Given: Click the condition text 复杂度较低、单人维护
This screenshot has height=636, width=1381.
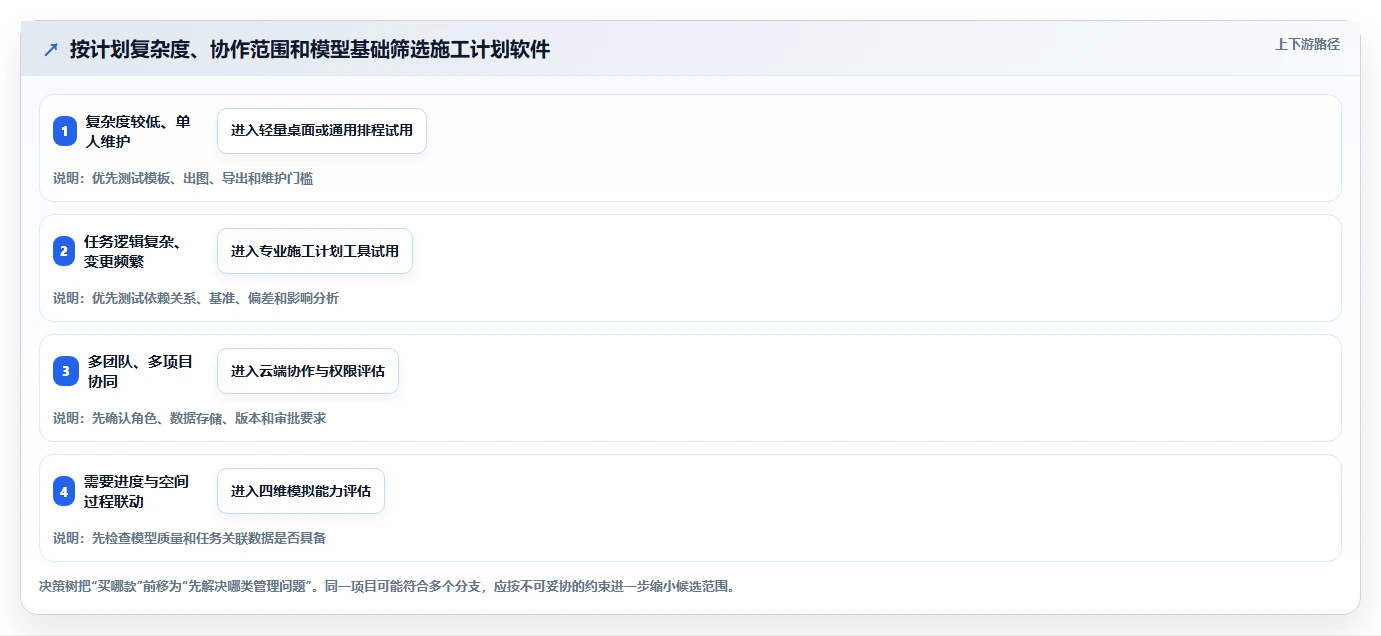Looking at the screenshot, I should pos(138,131).
